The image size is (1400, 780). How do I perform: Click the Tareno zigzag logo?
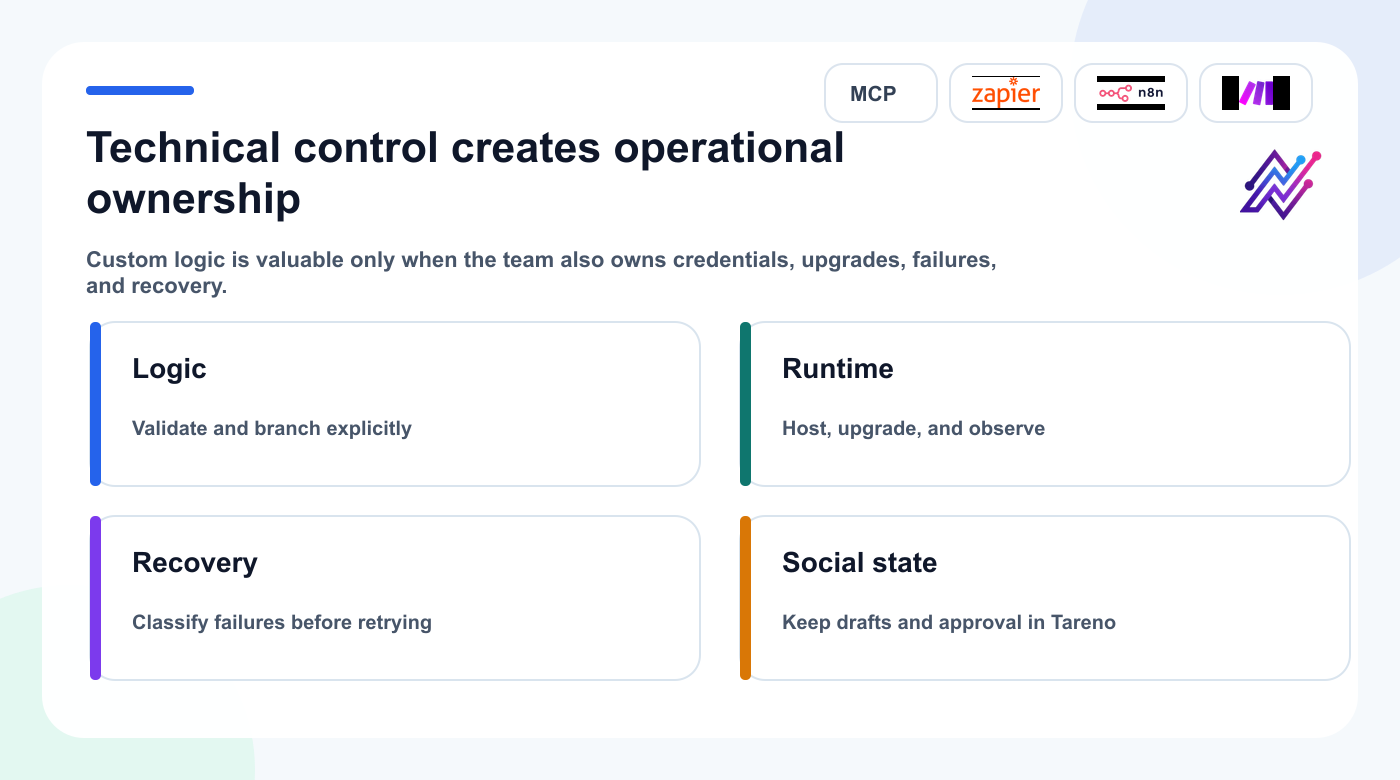pos(1281,184)
